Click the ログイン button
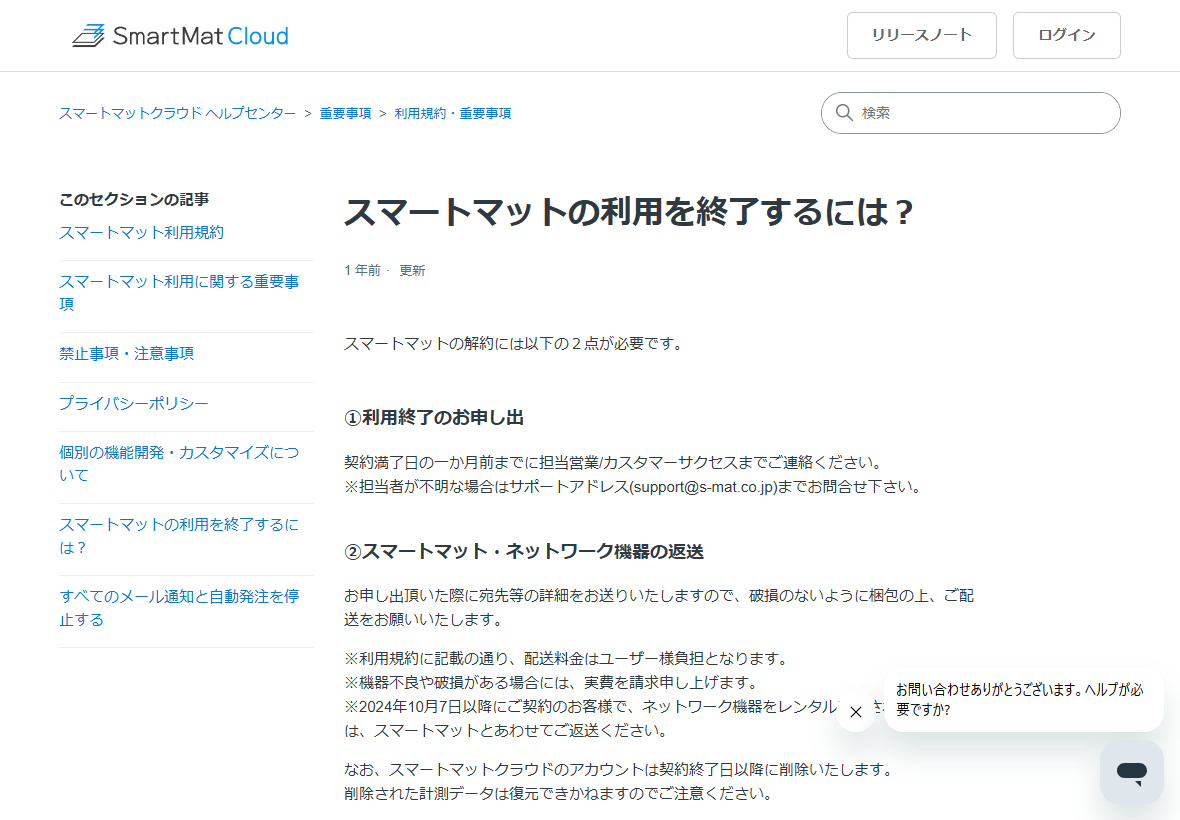Screen dimensions: 1180x820 point(1066,35)
